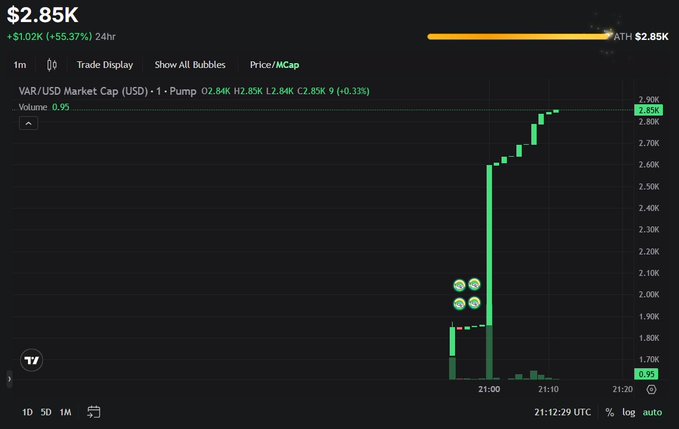Click the +$1.02K (+55.37%) 24hr change
This screenshot has width=679, height=429.
[x=61, y=36]
